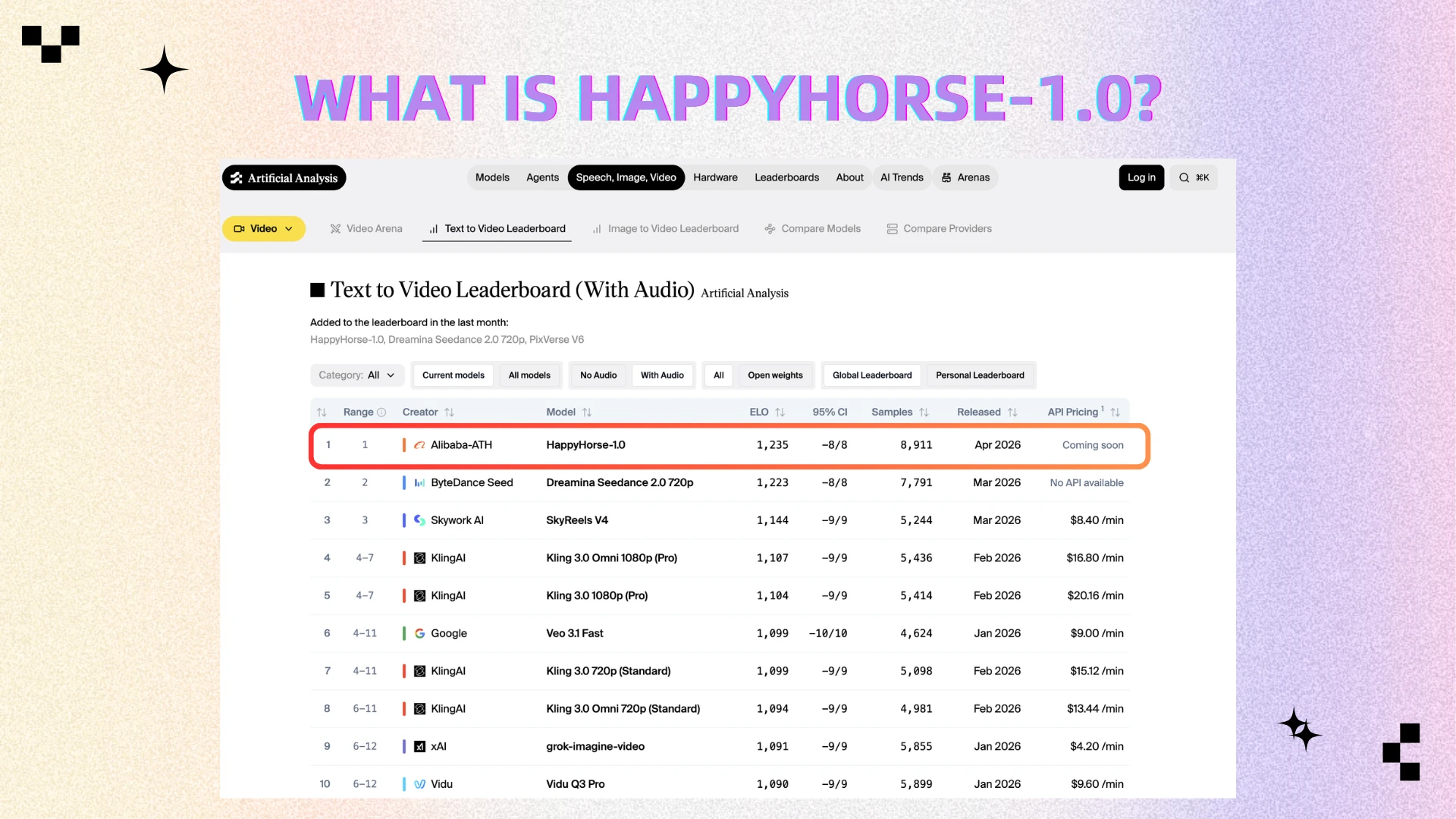Click the Compare Providers icon
Screen dimensions: 1456x819
tap(892, 228)
